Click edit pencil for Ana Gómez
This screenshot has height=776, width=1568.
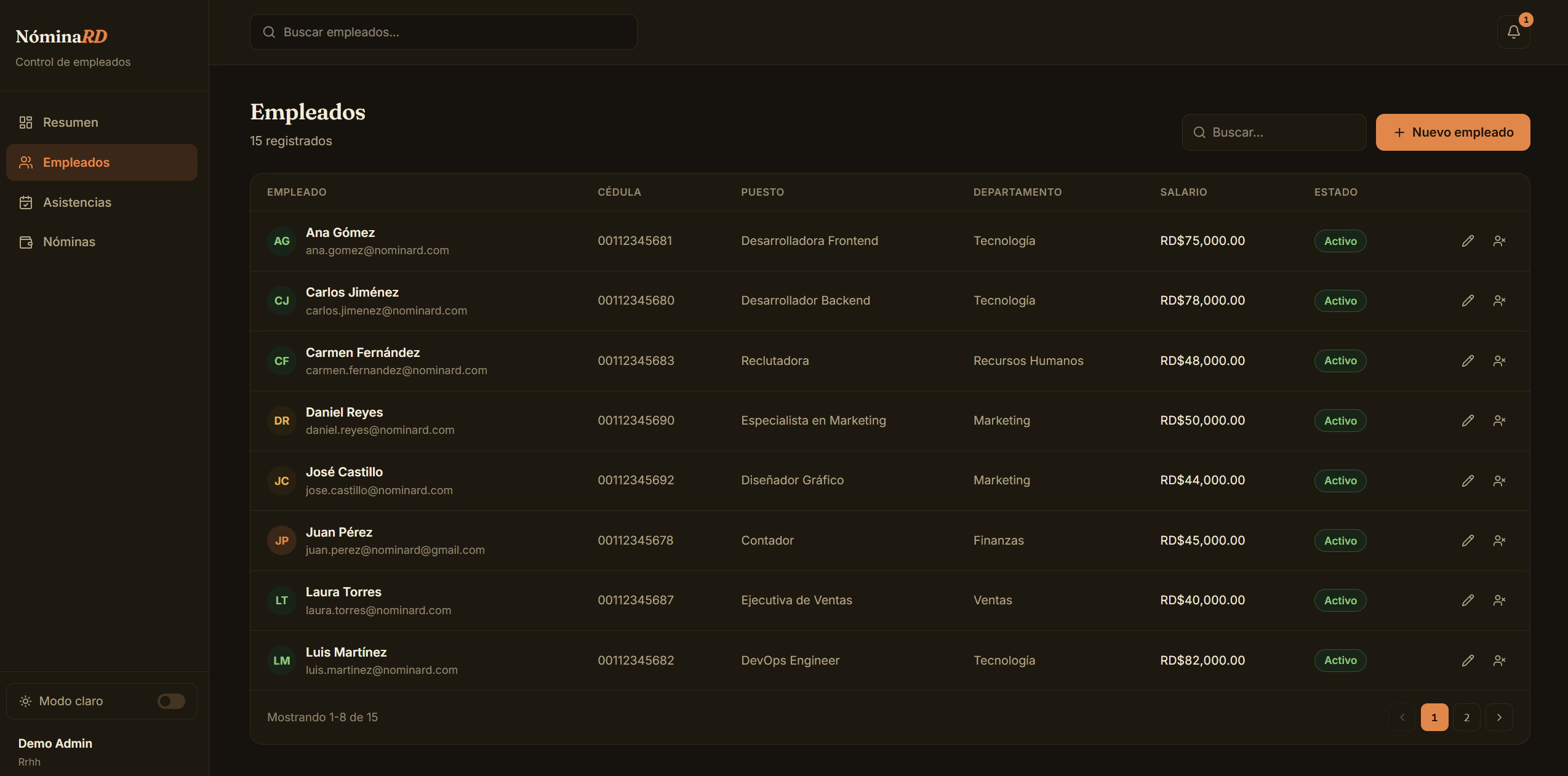click(x=1468, y=241)
